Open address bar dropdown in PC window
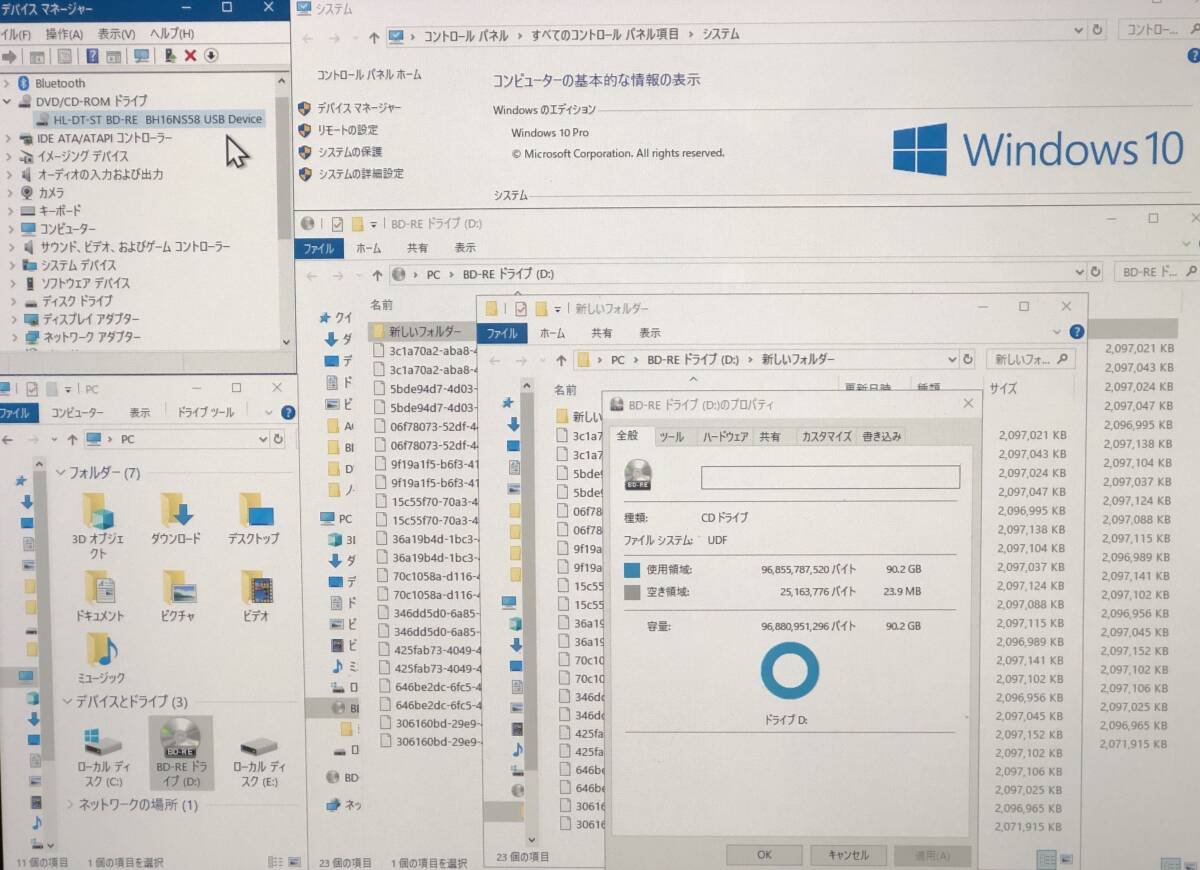 (263, 439)
